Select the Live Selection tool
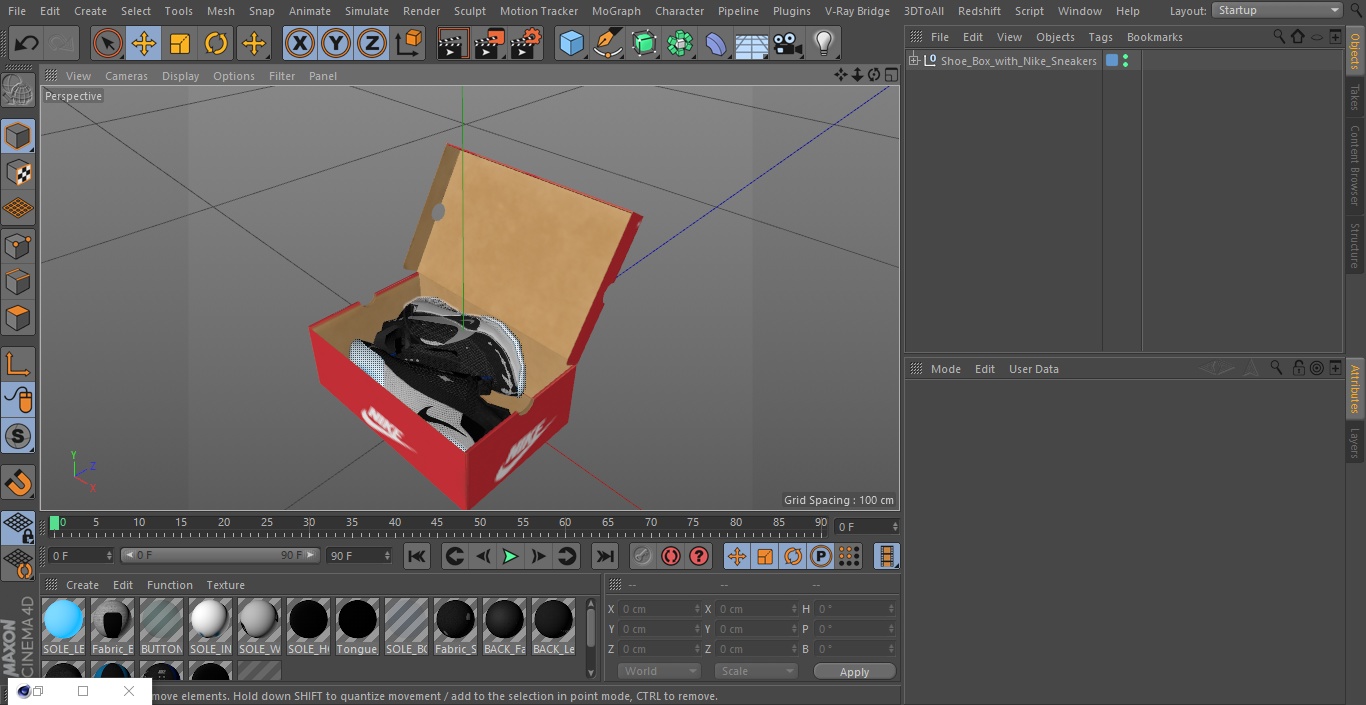The image size is (1366, 705). coord(108,43)
